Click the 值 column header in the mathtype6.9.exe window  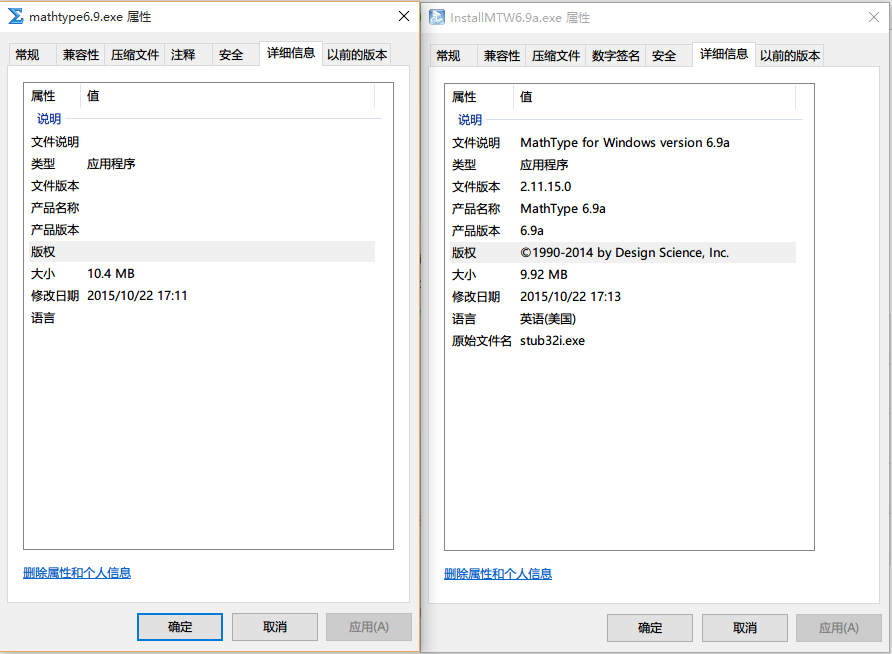tap(228, 96)
